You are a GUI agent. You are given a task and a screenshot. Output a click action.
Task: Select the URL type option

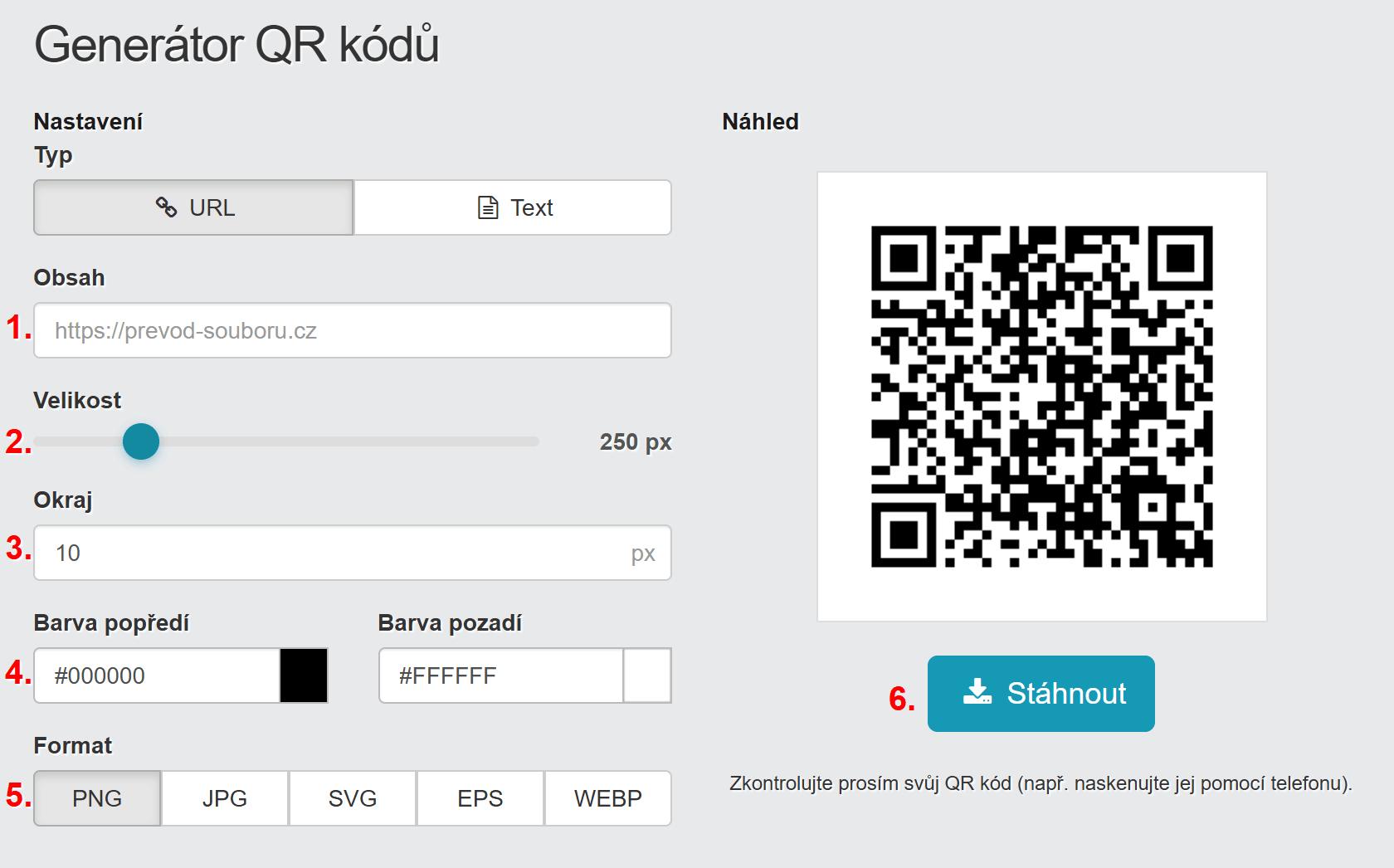194,207
